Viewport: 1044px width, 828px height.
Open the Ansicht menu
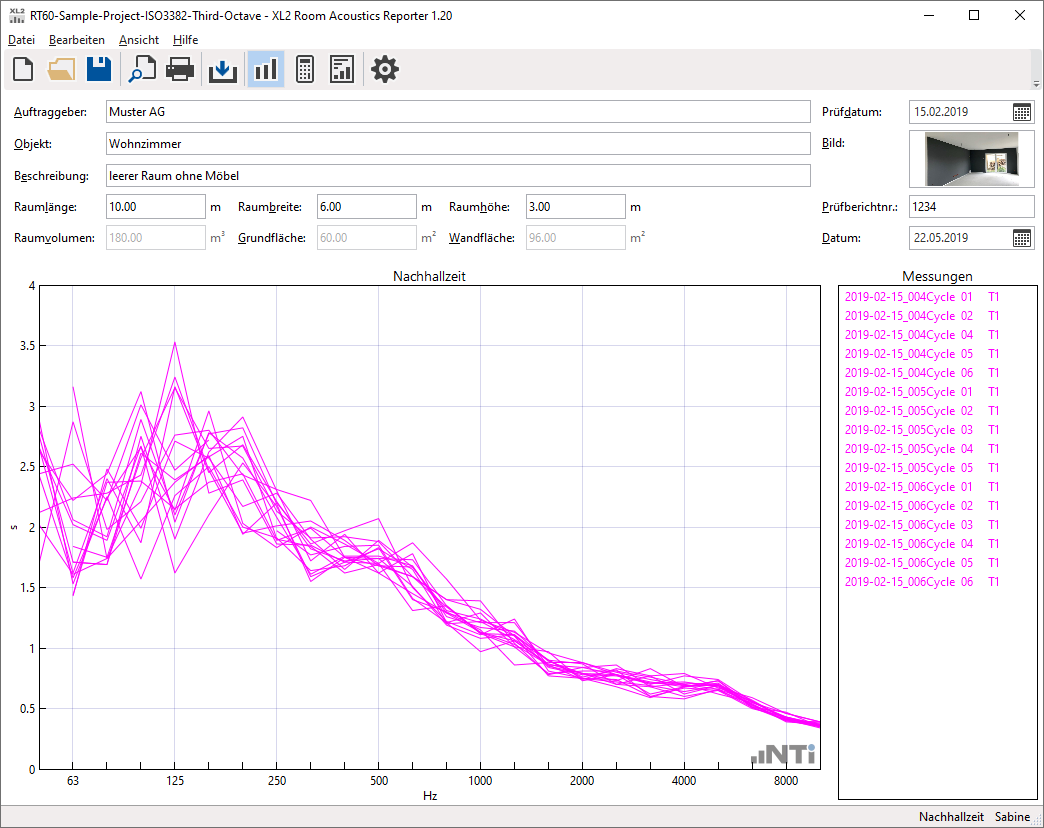point(138,39)
